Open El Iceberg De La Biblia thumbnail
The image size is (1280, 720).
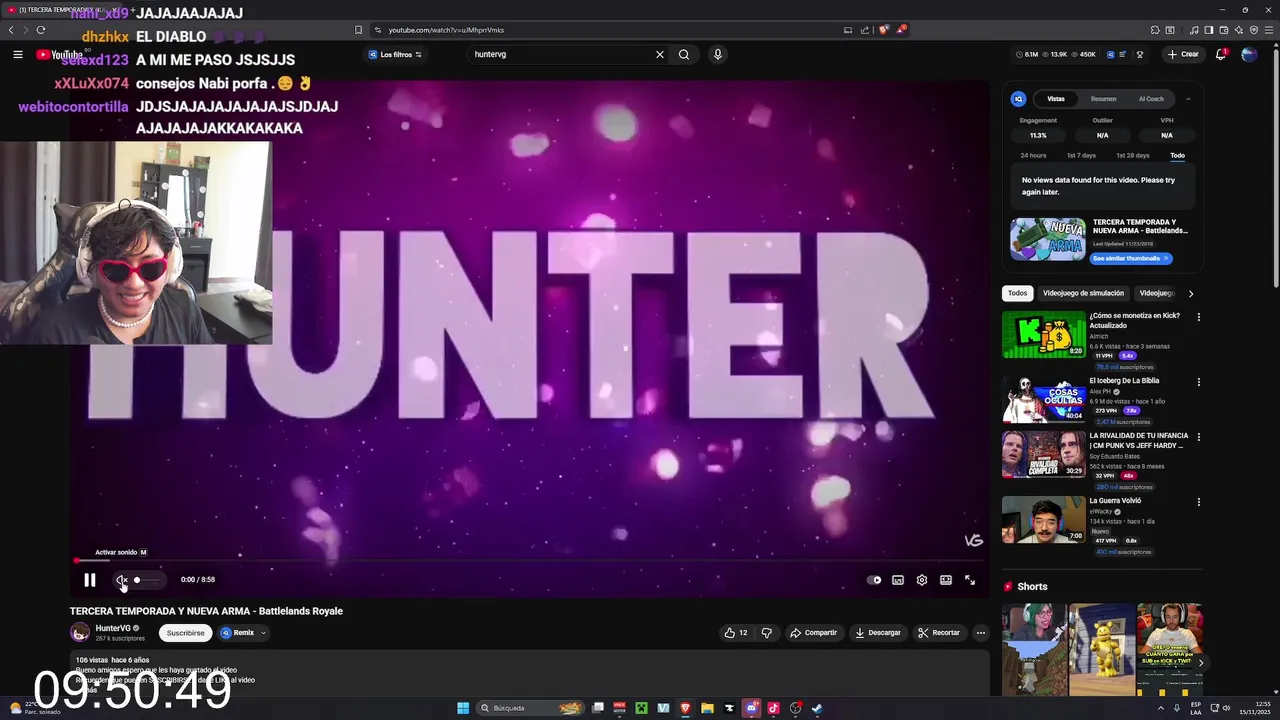1044,399
